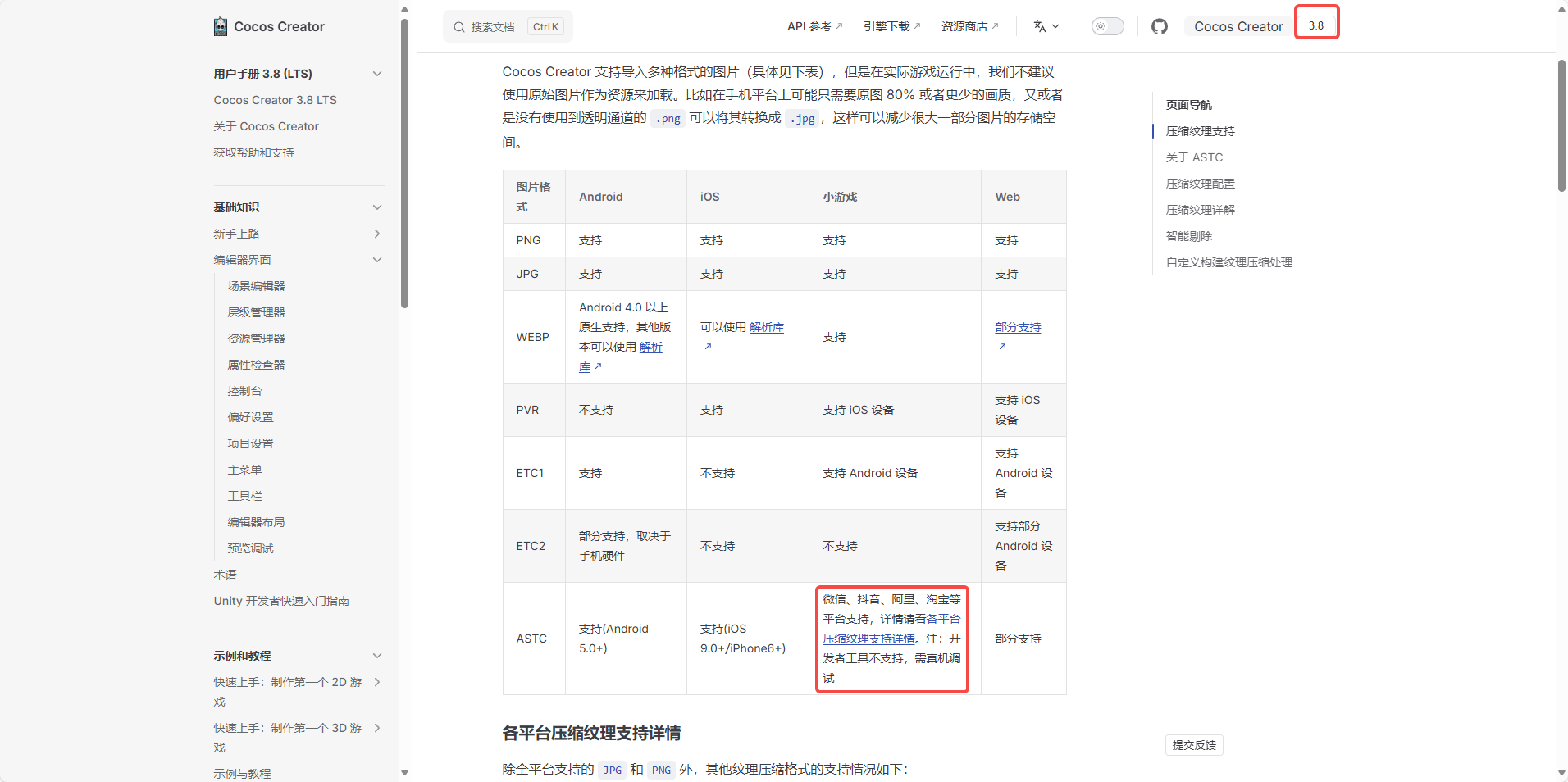Toggle the dark mode appearance switch
1568x782 pixels.
coord(1107,26)
